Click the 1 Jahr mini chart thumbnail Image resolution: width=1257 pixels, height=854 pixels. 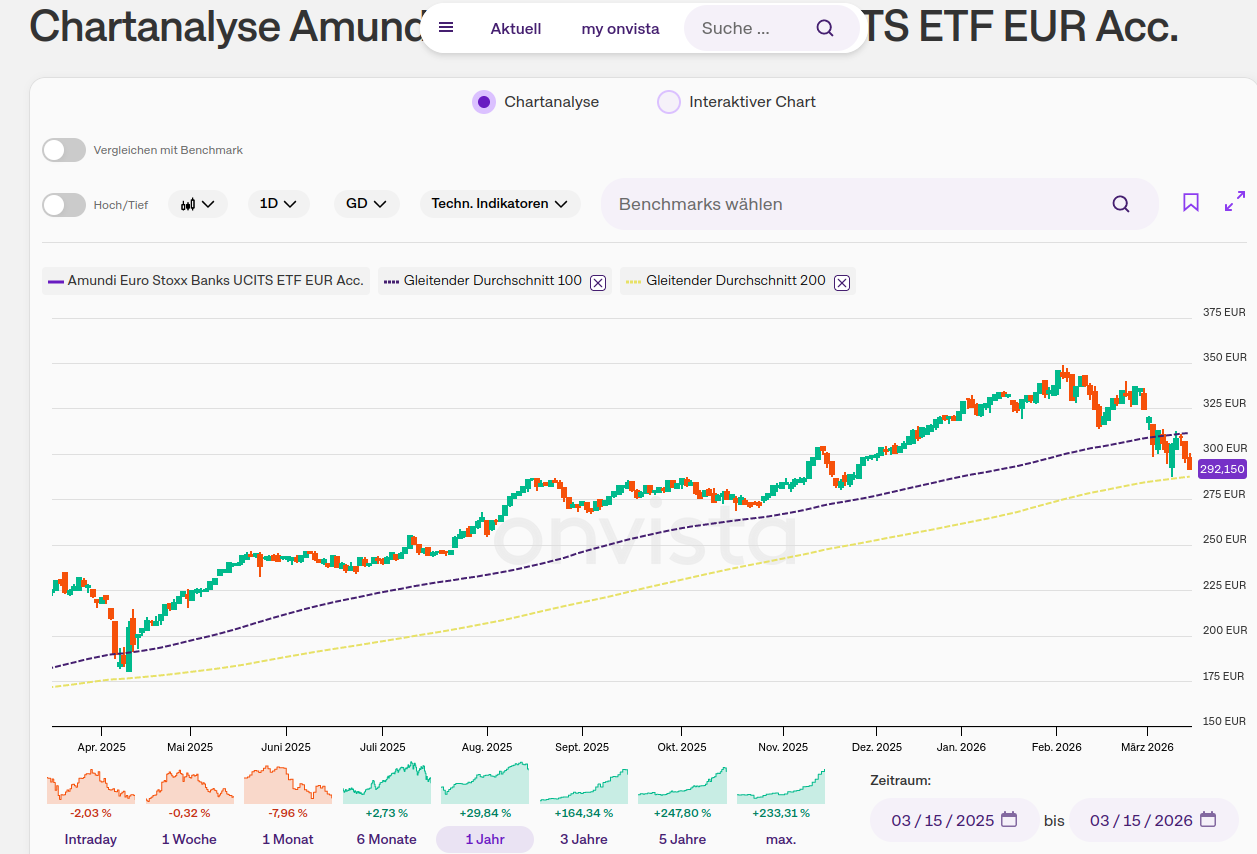point(485,783)
